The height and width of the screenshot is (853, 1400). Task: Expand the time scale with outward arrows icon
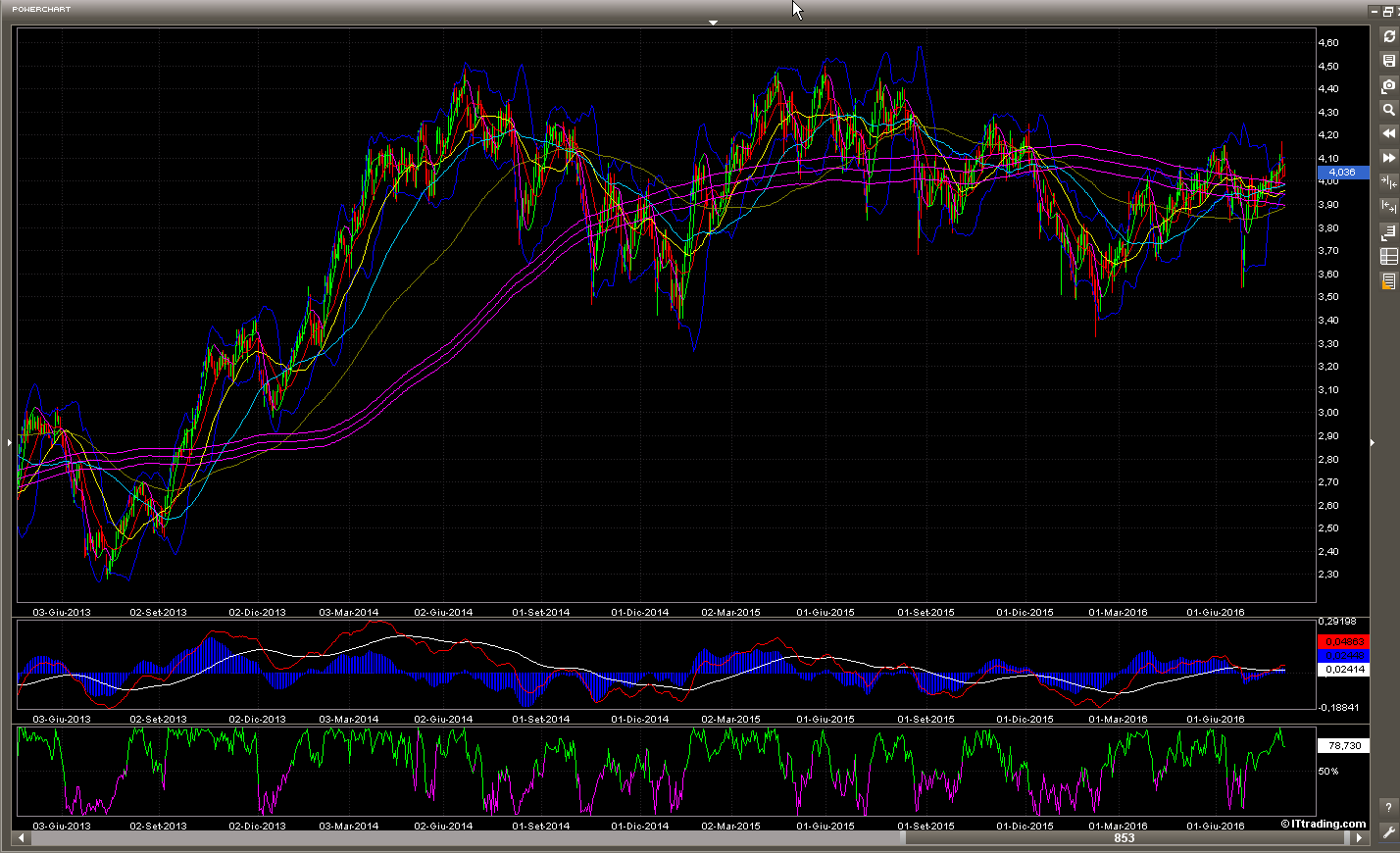point(1388,206)
